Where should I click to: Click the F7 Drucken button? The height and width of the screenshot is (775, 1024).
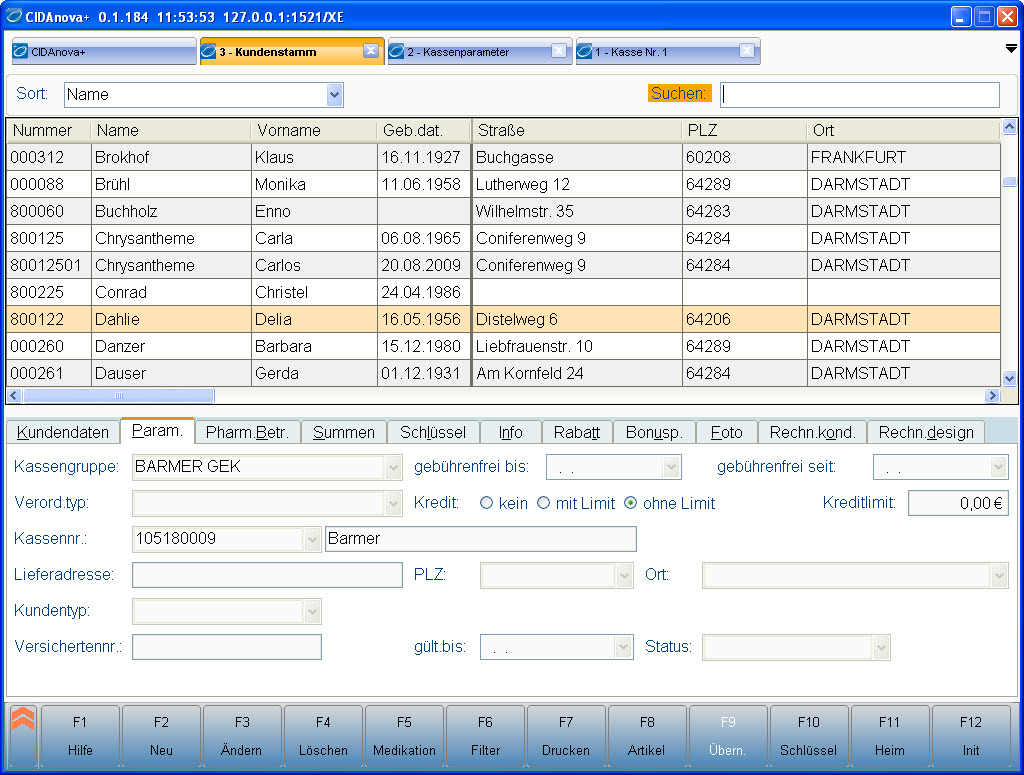pos(566,736)
